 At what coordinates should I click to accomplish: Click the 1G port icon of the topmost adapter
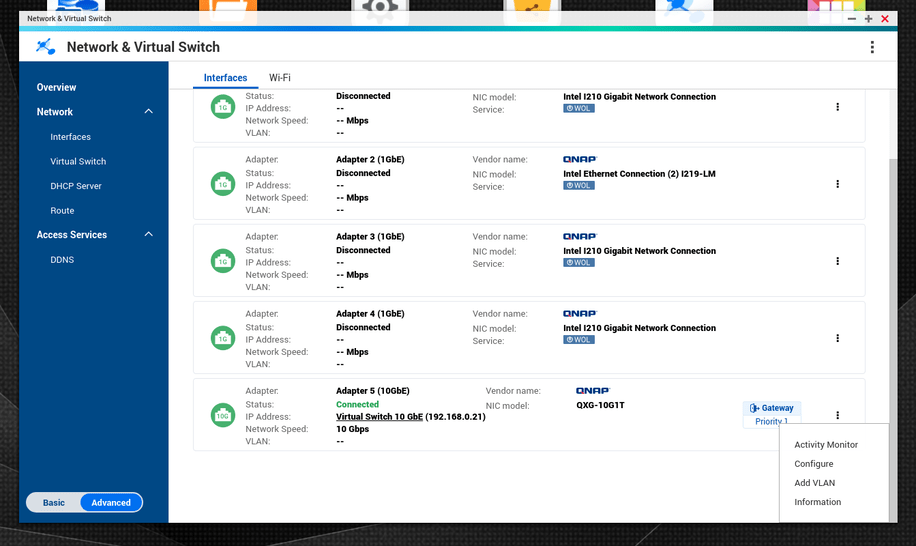[223, 107]
